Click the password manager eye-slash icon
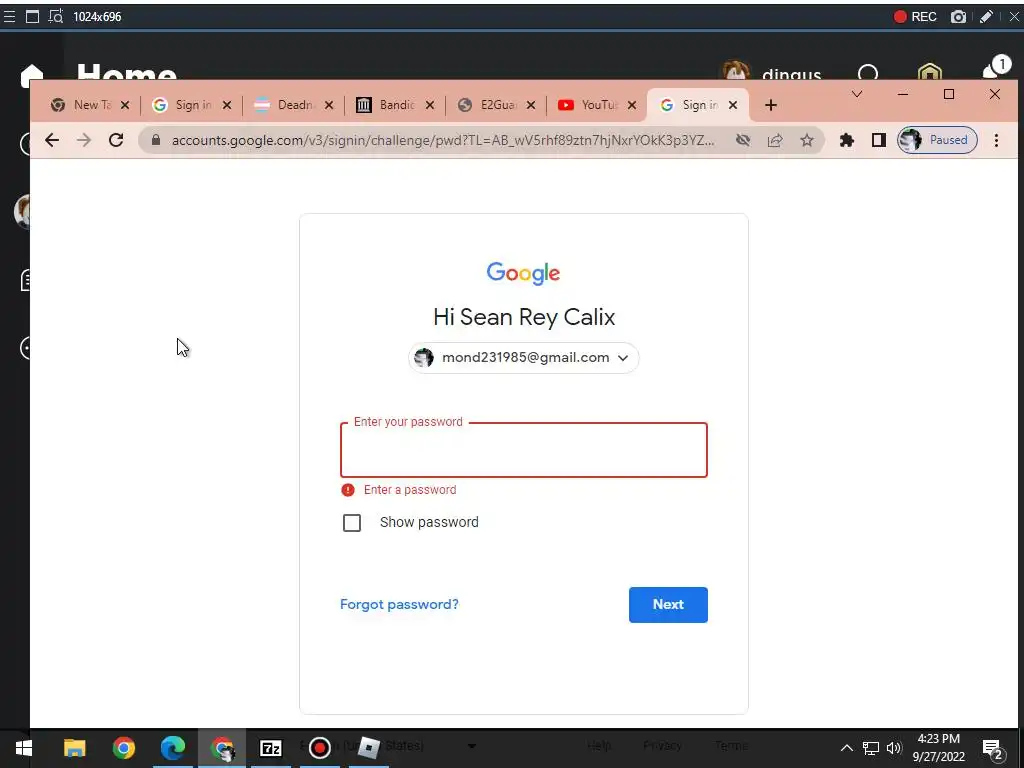This screenshot has width=1024, height=768. 743,140
